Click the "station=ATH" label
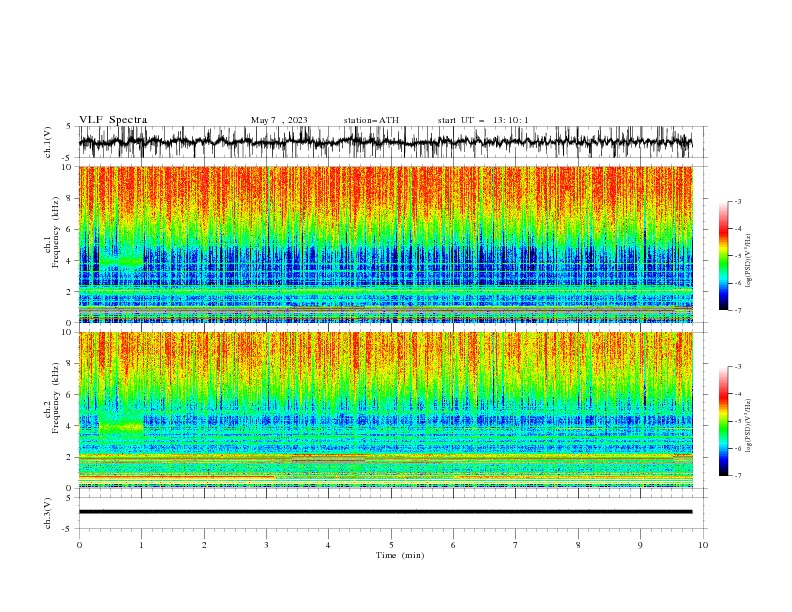The height and width of the screenshot is (612, 792). pos(371,120)
